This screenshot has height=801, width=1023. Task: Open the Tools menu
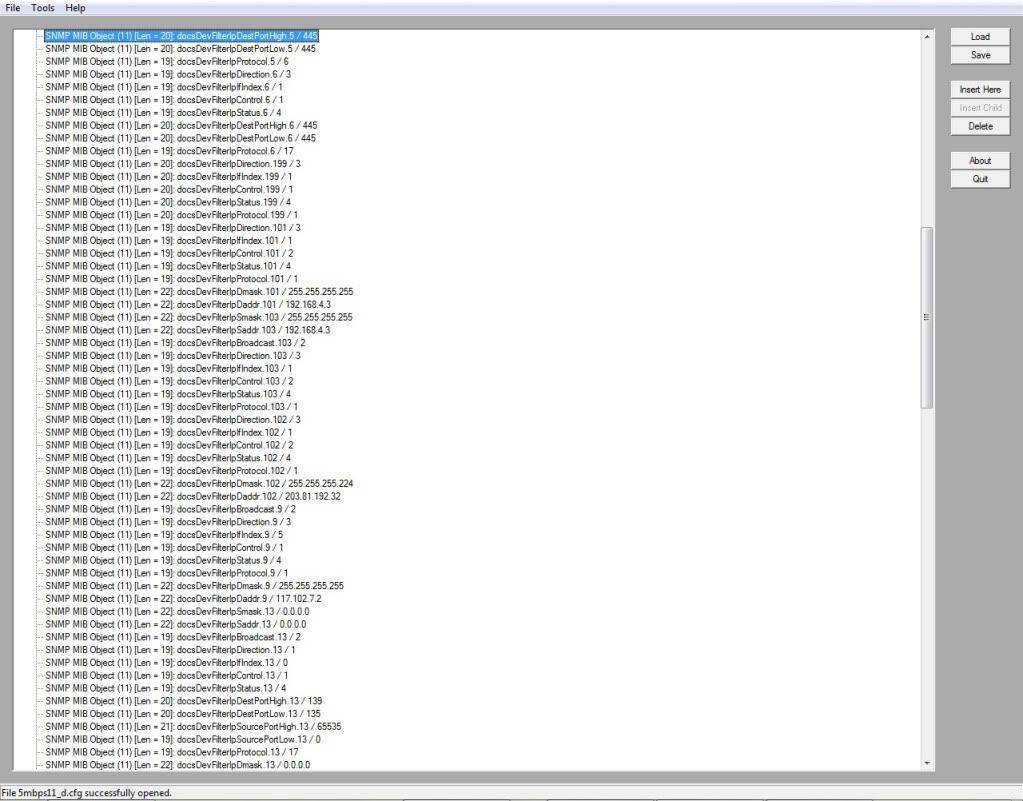point(42,8)
